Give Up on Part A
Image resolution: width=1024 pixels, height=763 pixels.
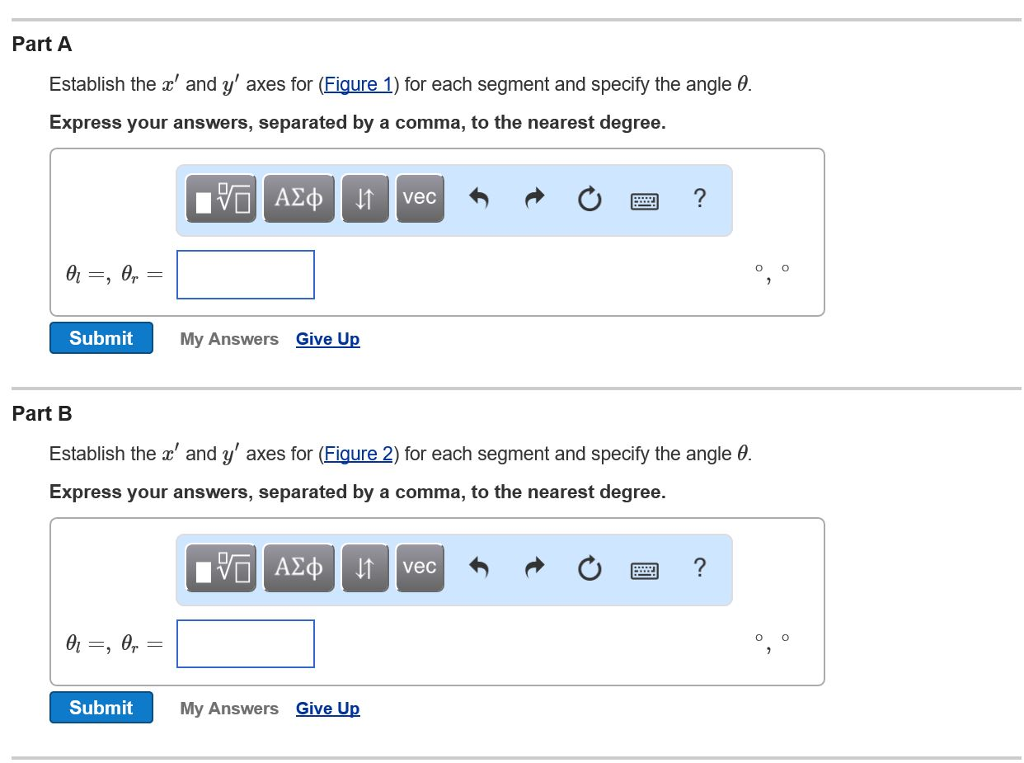tap(327, 339)
